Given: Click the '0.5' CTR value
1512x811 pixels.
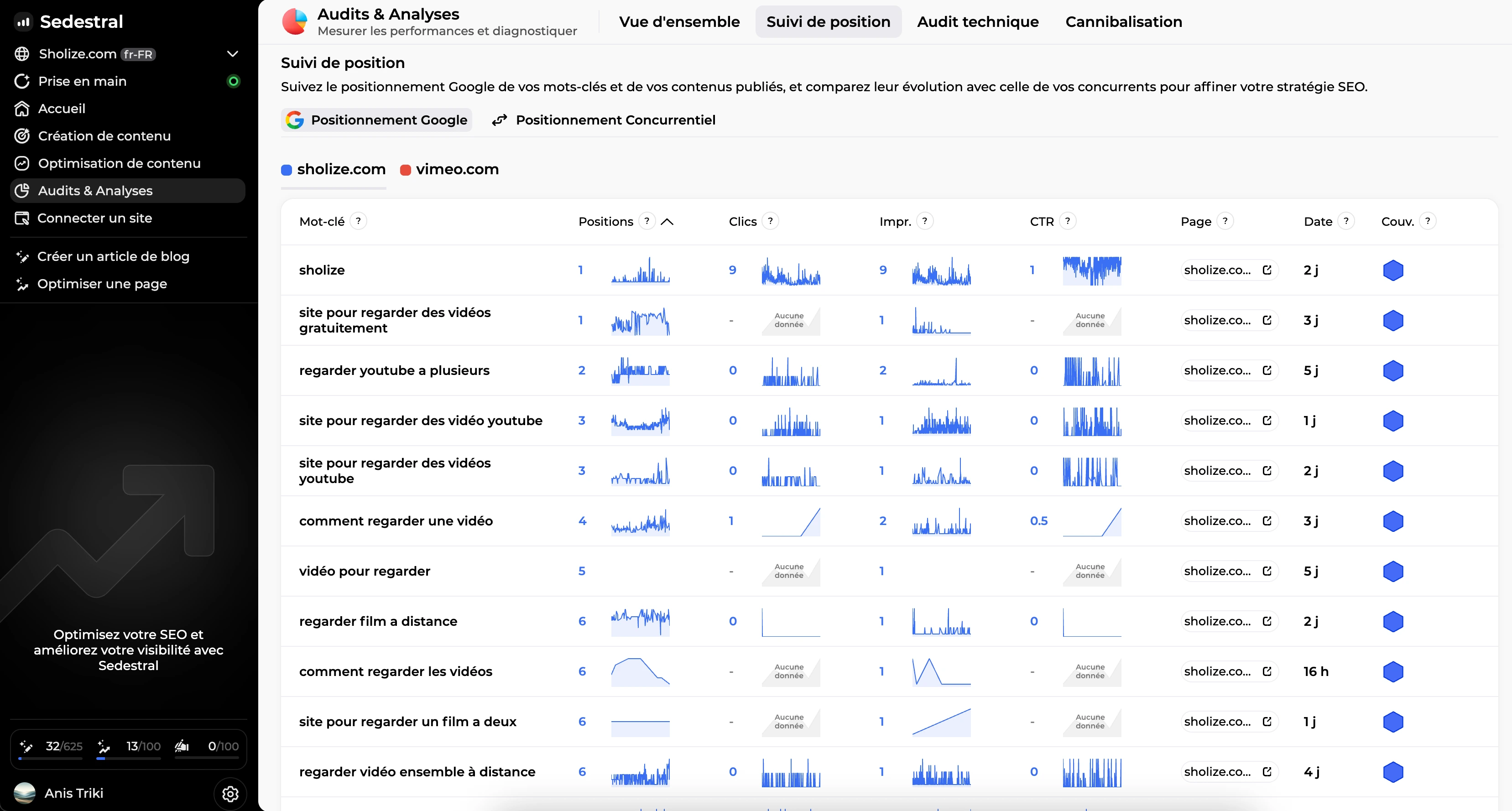Looking at the screenshot, I should click(x=1038, y=521).
